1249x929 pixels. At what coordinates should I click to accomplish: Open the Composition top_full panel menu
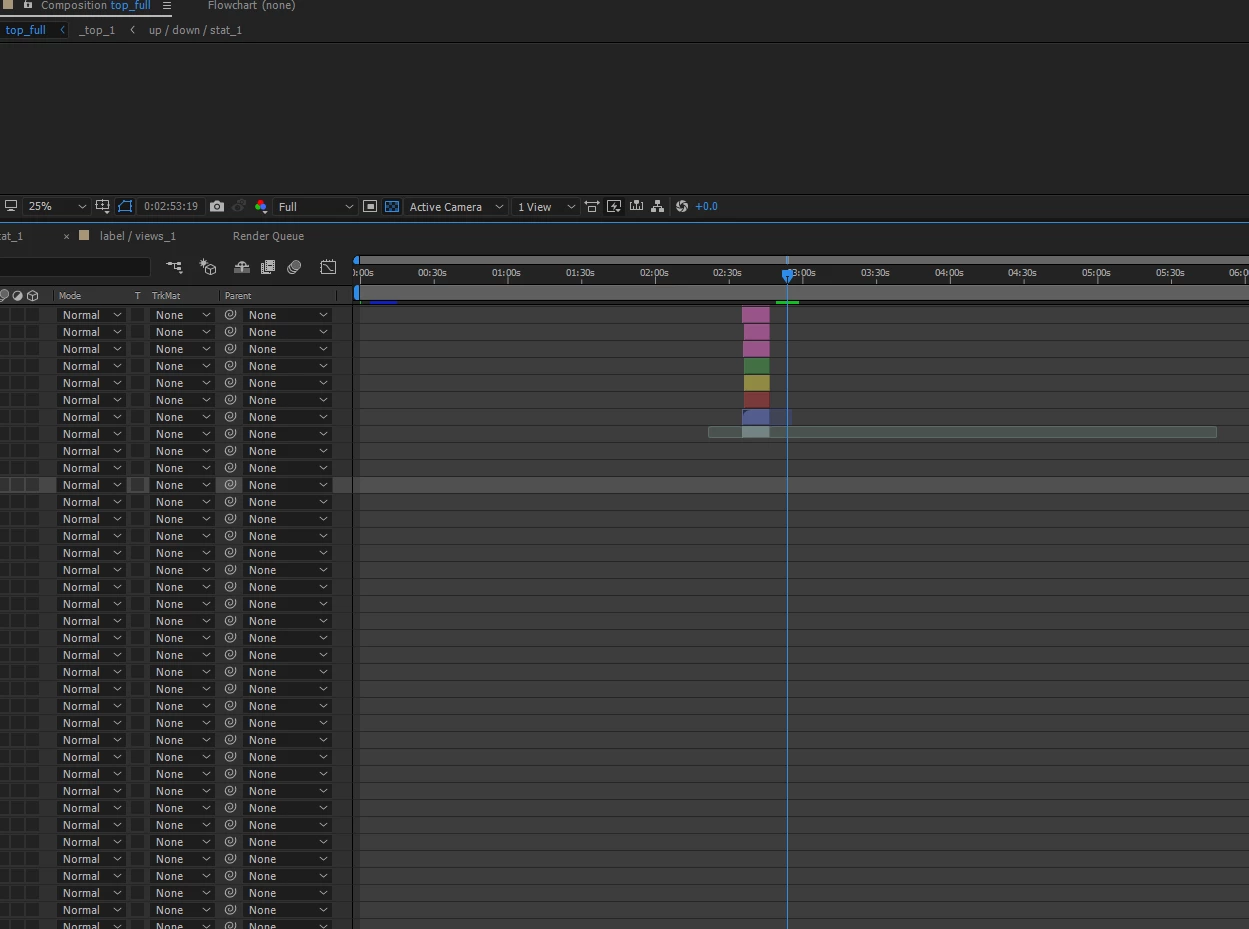click(167, 5)
